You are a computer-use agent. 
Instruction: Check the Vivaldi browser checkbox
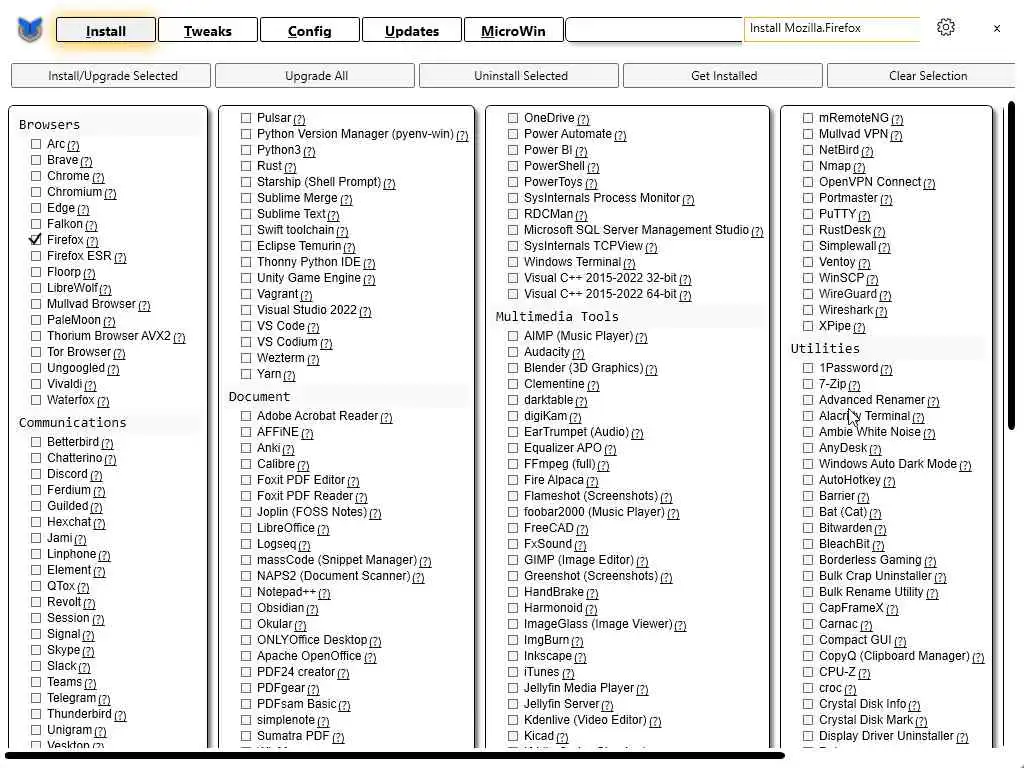pyautogui.click(x=36, y=384)
